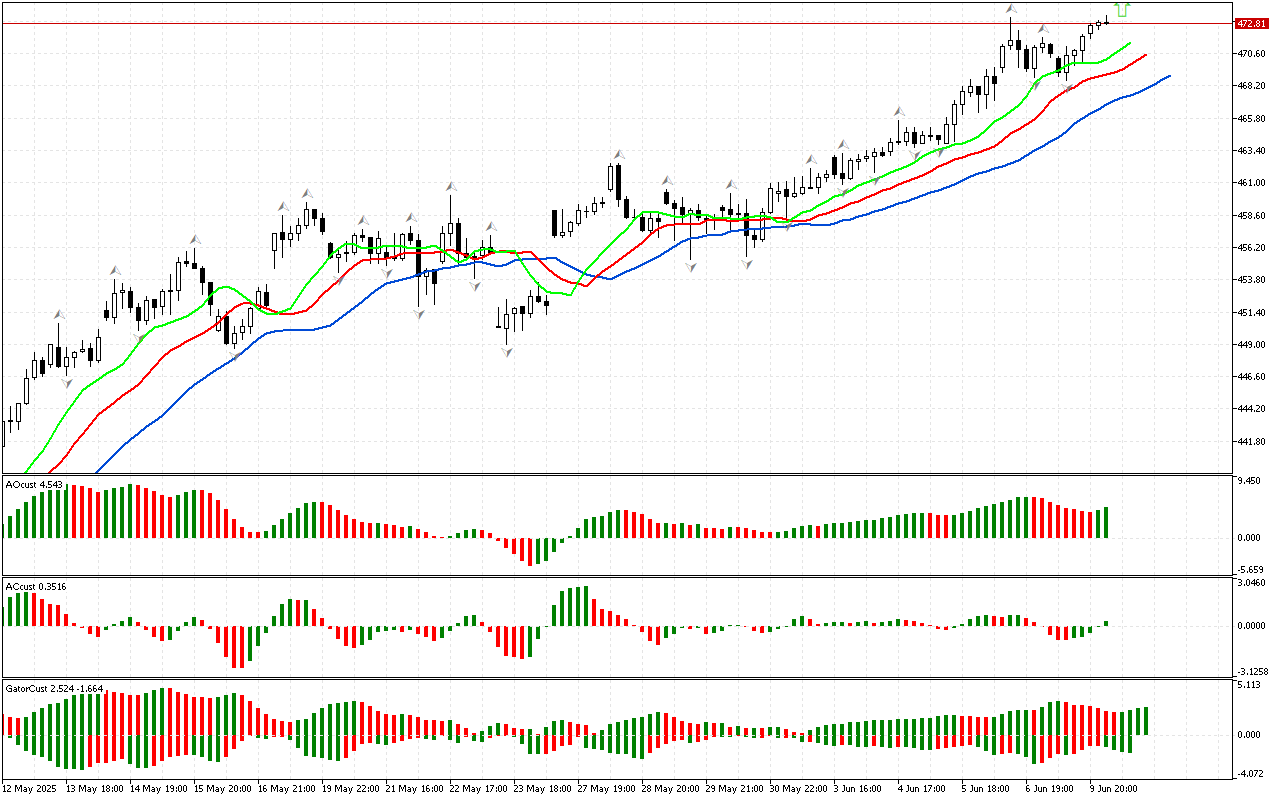Click the 470.60 price scale value
The width and height of the screenshot is (1280, 800).
coord(1252,54)
